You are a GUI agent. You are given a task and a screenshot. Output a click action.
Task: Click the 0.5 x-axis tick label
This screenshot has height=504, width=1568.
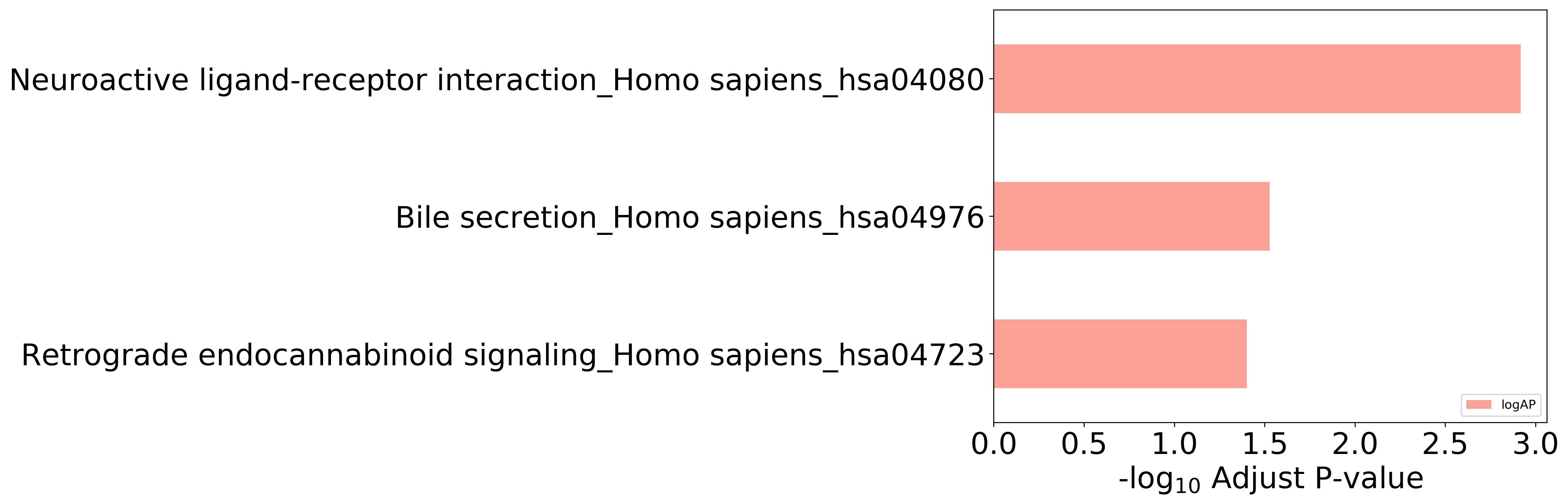(x=1084, y=444)
